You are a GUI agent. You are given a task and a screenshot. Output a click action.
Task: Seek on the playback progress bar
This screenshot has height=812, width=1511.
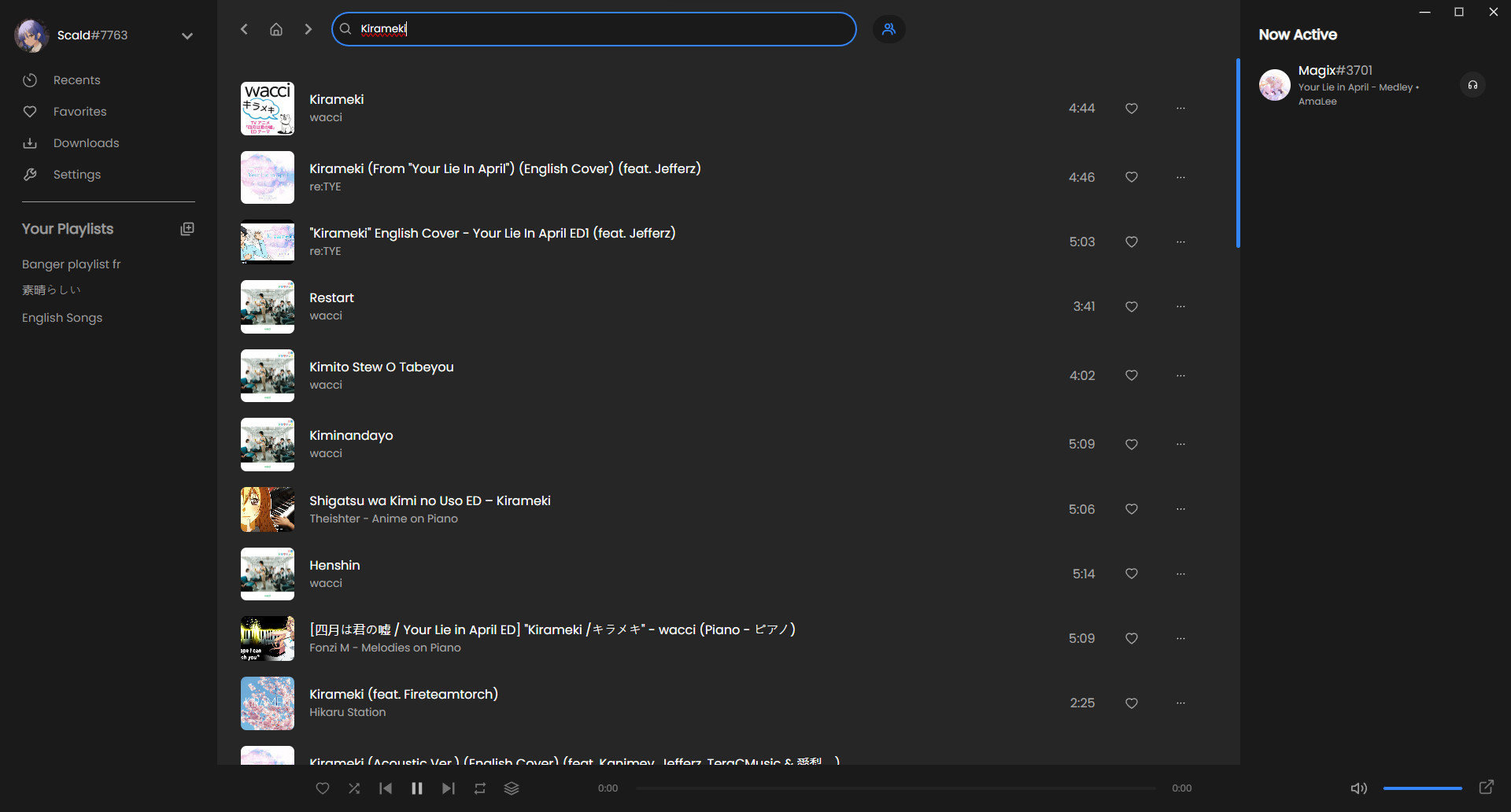pyautogui.click(x=896, y=788)
